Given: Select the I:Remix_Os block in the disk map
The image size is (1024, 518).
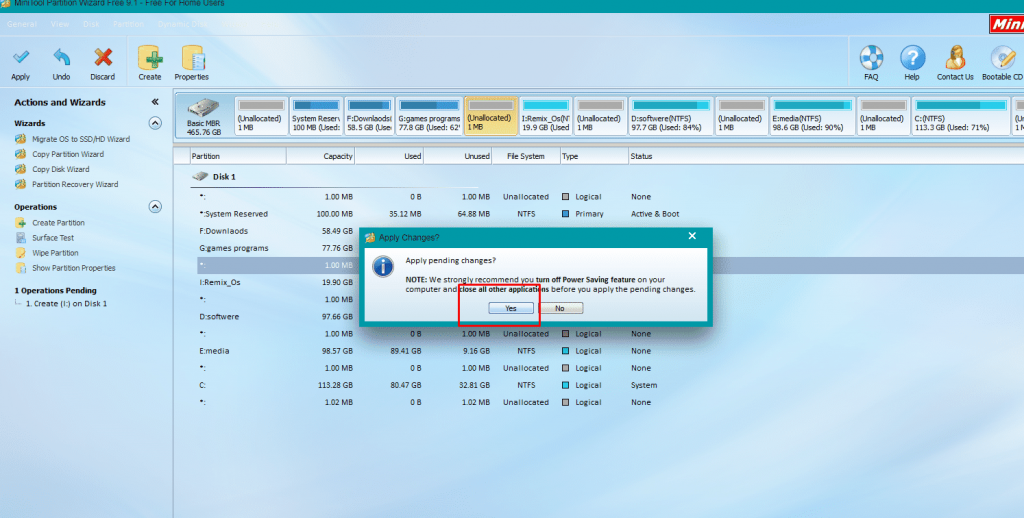Looking at the screenshot, I should tap(546, 116).
